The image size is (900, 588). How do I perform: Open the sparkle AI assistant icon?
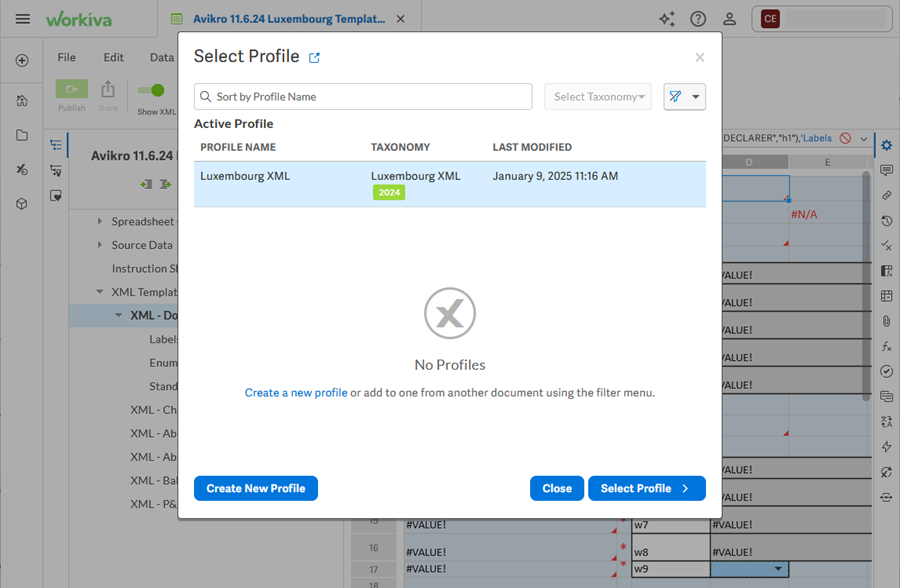(x=667, y=19)
